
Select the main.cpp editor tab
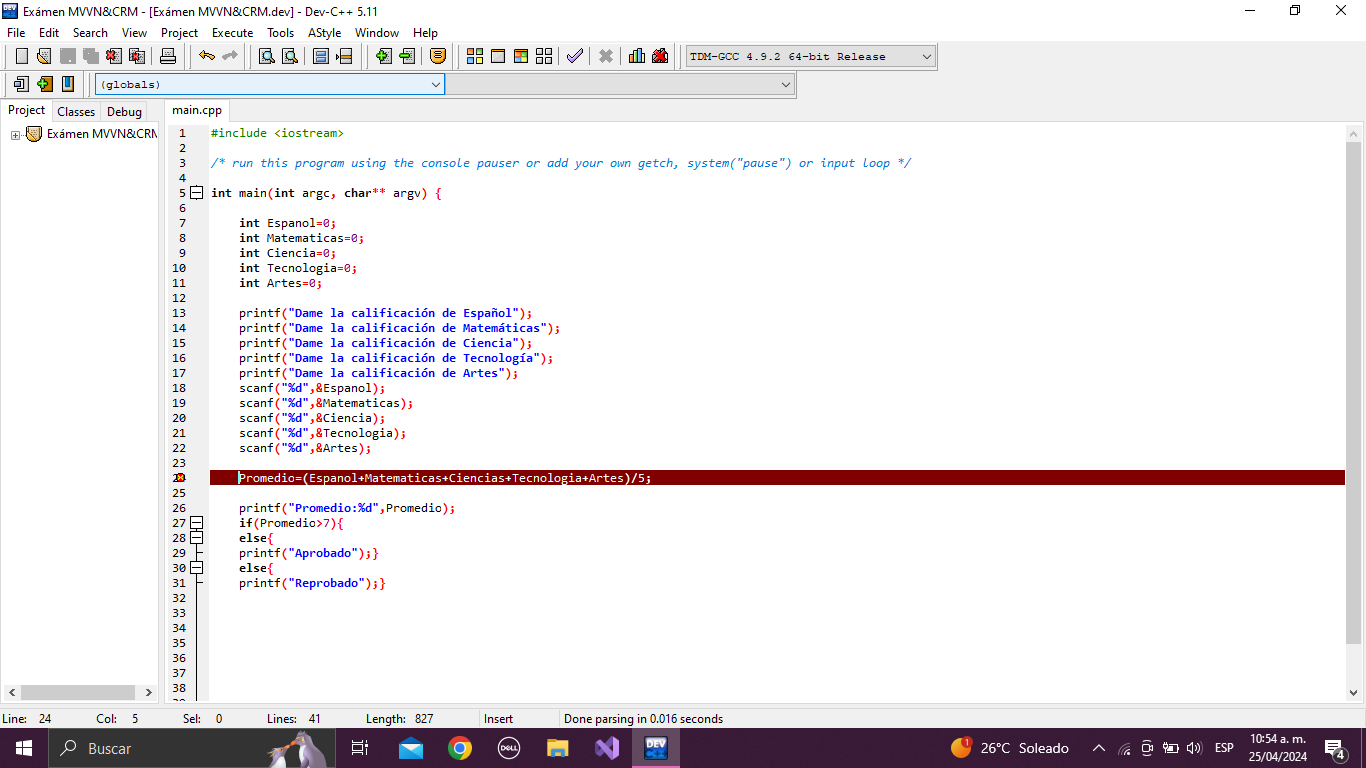pos(197,110)
